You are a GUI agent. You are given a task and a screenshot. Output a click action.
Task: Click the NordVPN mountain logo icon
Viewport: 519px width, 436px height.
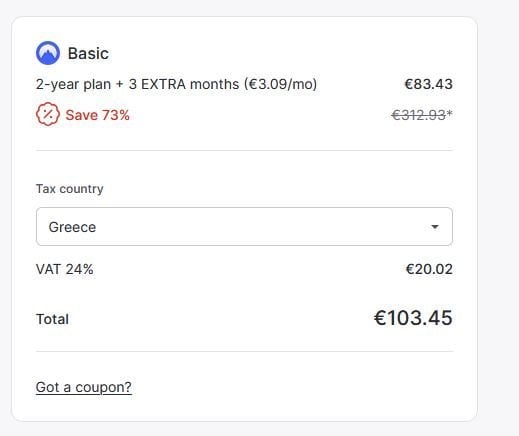(x=48, y=53)
